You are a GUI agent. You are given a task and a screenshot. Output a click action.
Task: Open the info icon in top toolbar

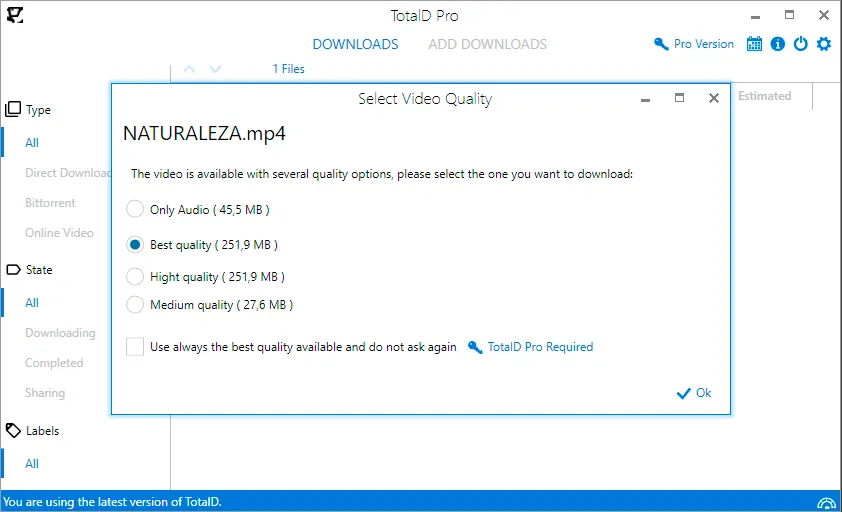[777, 44]
